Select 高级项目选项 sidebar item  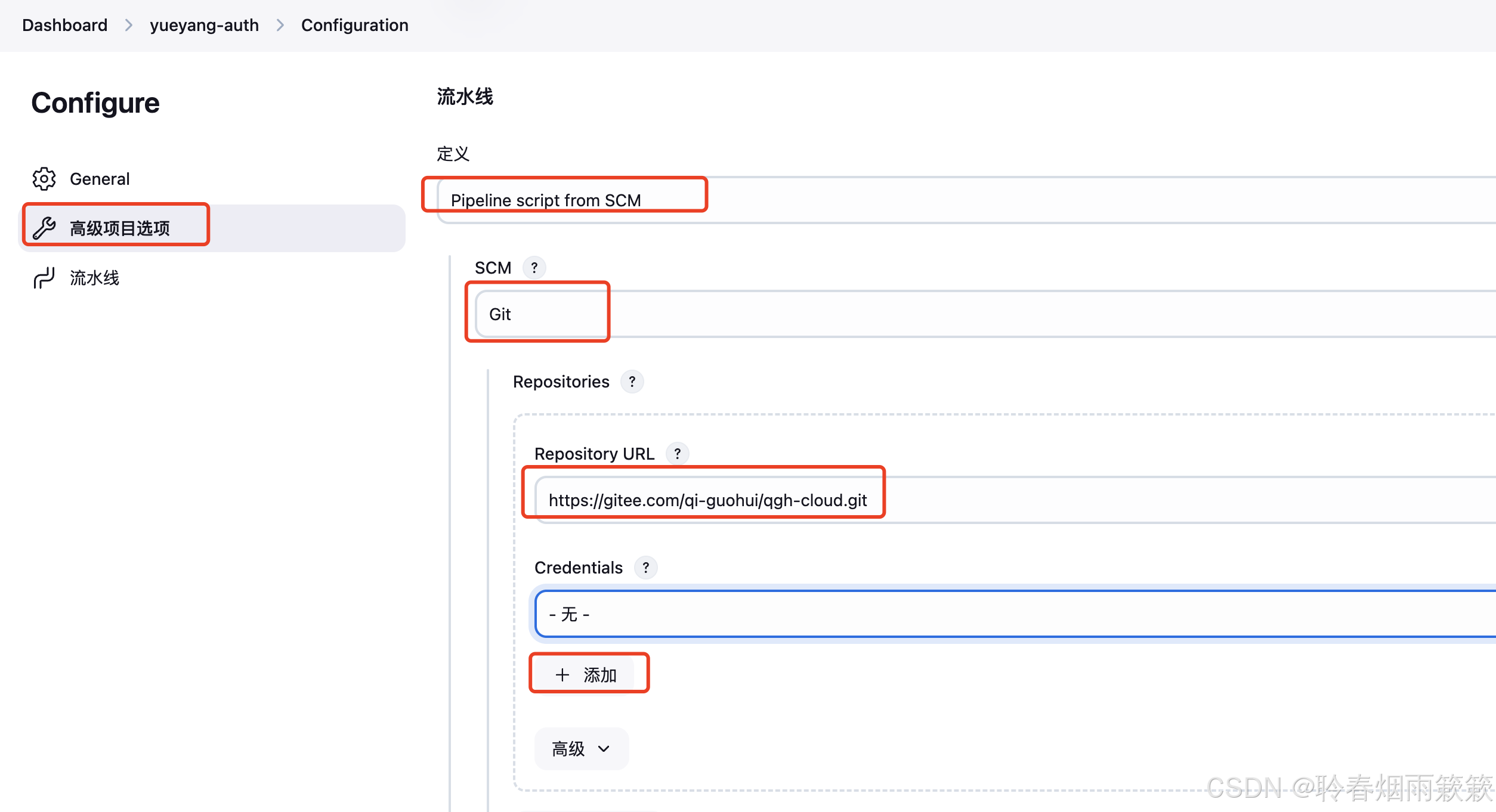(x=120, y=228)
